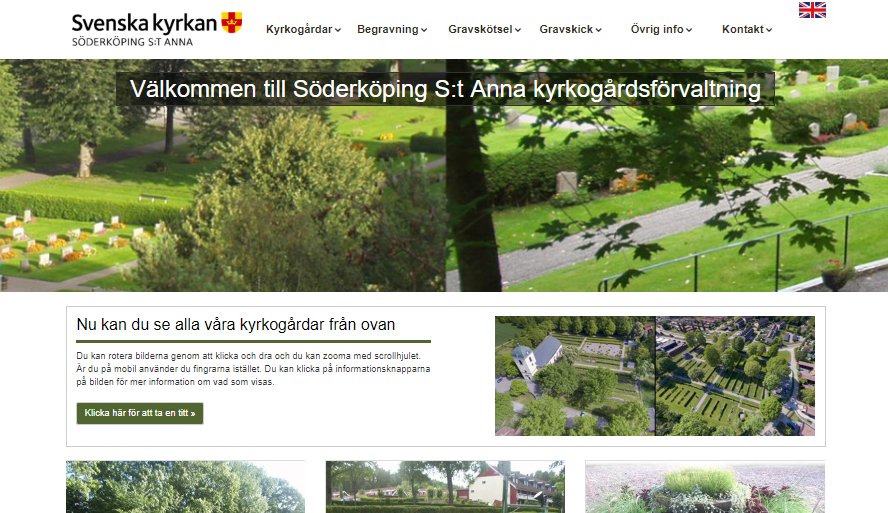Select the red building thumbnail at the bottom
This screenshot has width=888, height=513.
point(445,487)
